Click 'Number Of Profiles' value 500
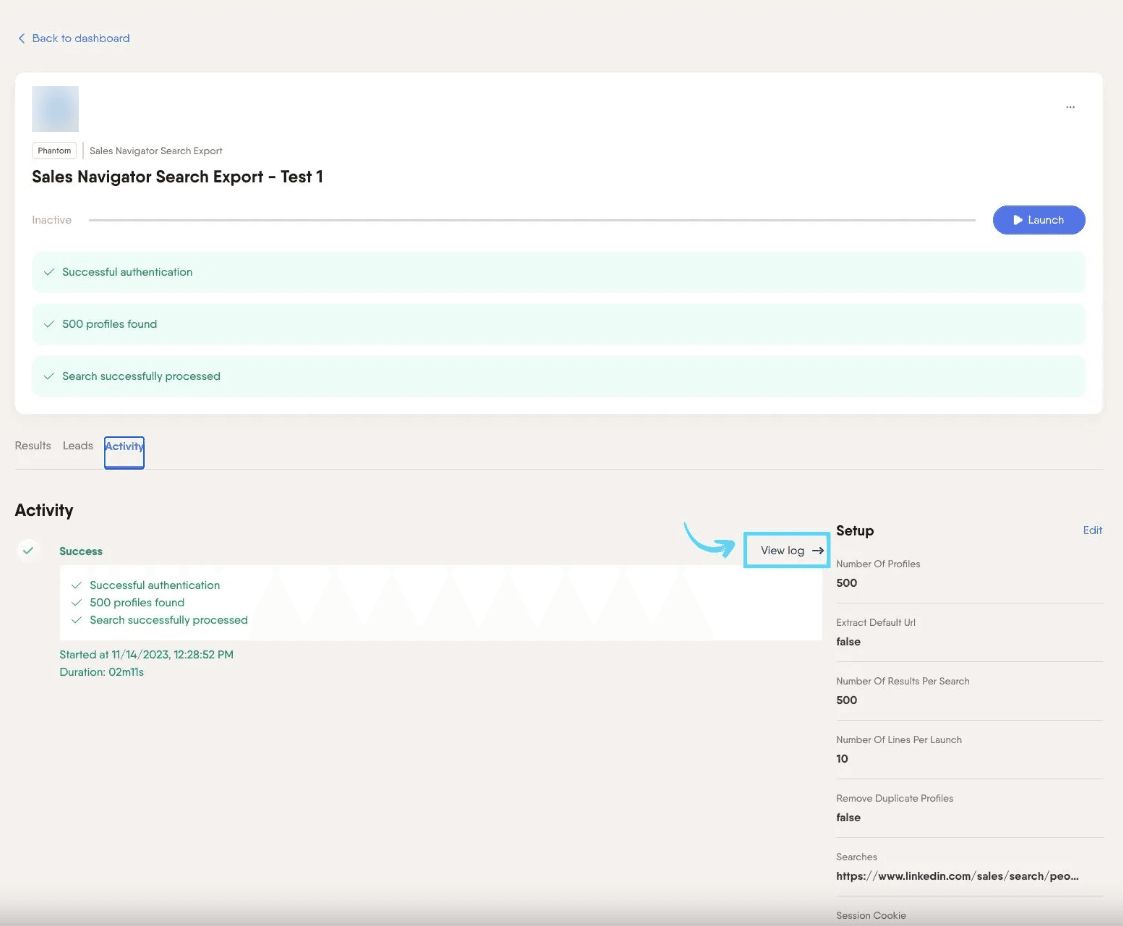Image resolution: width=1123 pixels, height=926 pixels. point(847,583)
